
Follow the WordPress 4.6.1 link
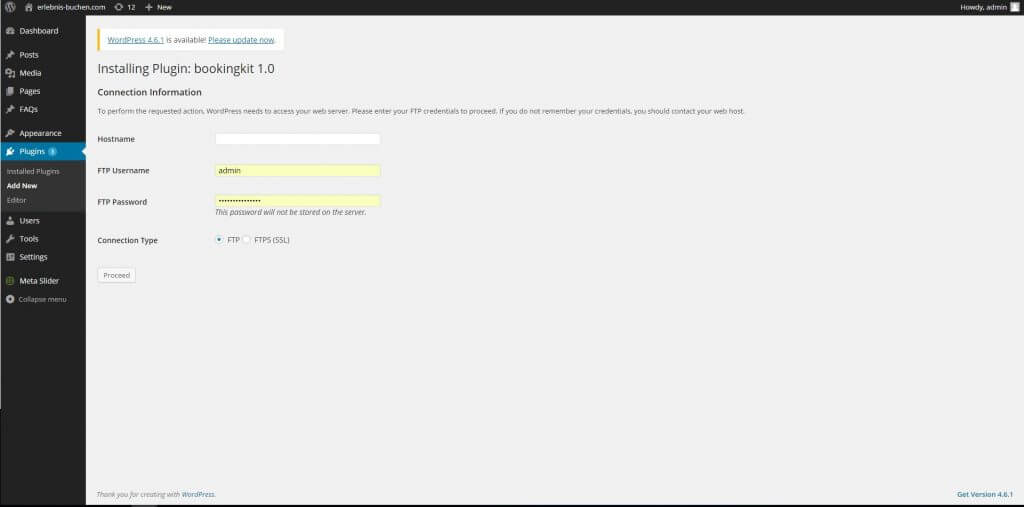pos(136,40)
